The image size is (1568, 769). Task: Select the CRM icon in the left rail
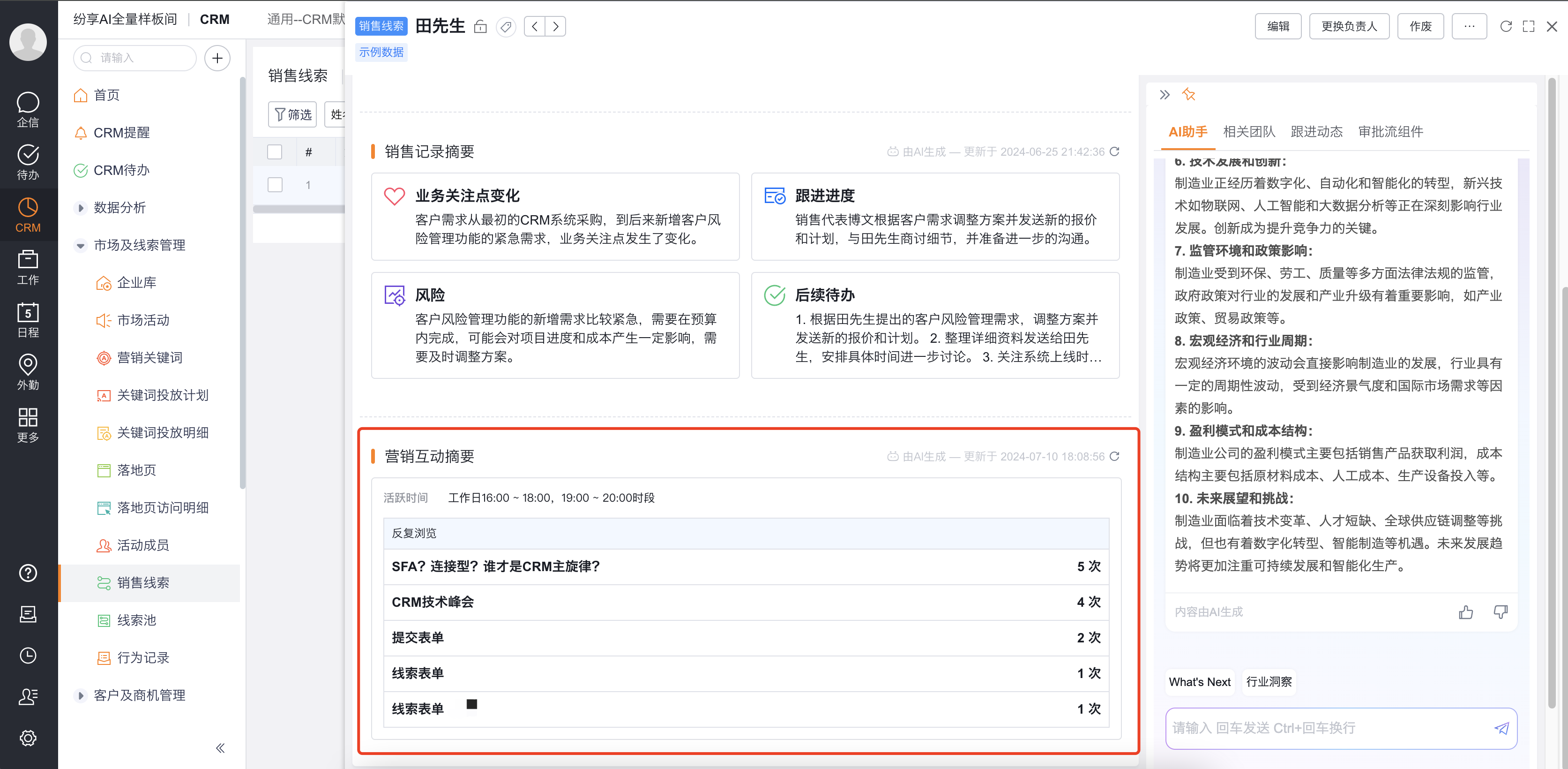(28, 215)
